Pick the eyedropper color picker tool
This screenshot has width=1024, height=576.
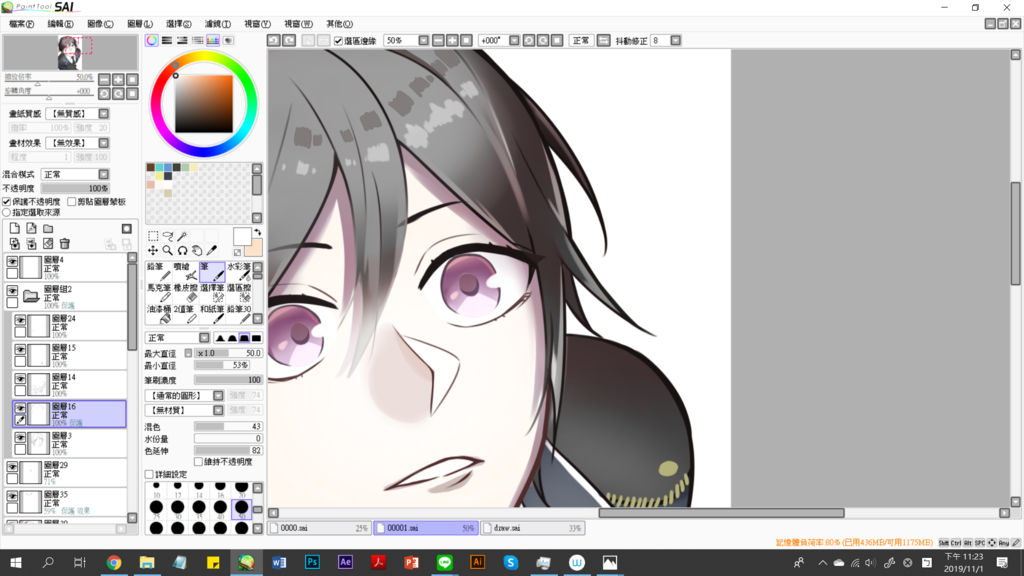pyautogui.click(x=212, y=250)
